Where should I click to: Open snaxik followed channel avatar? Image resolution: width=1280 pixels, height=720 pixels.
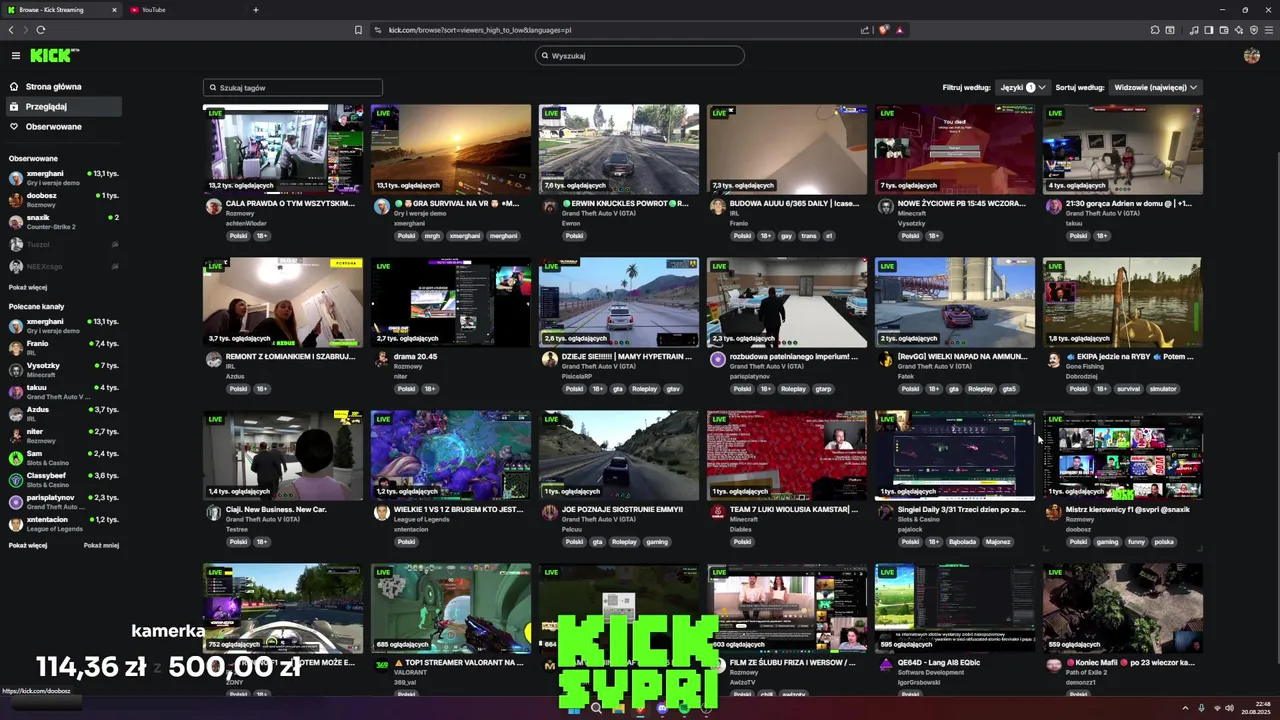[x=16, y=222]
